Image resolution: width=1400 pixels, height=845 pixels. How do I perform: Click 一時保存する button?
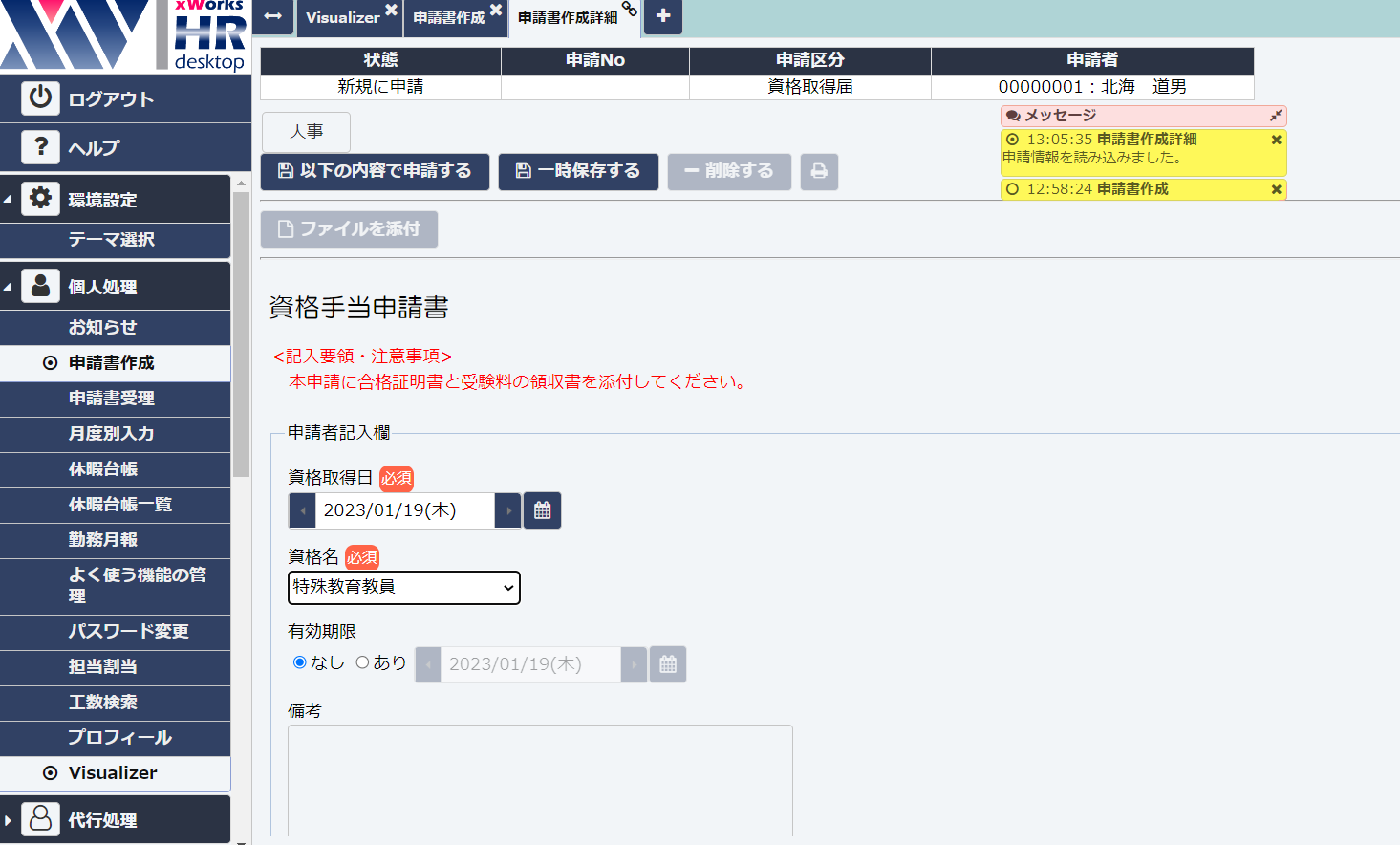tap(578, 172)
